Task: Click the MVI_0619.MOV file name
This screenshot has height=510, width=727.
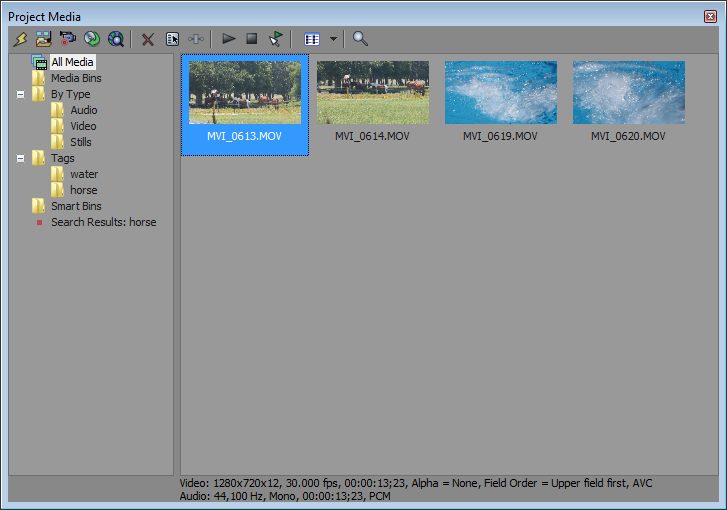Action: 500,136
